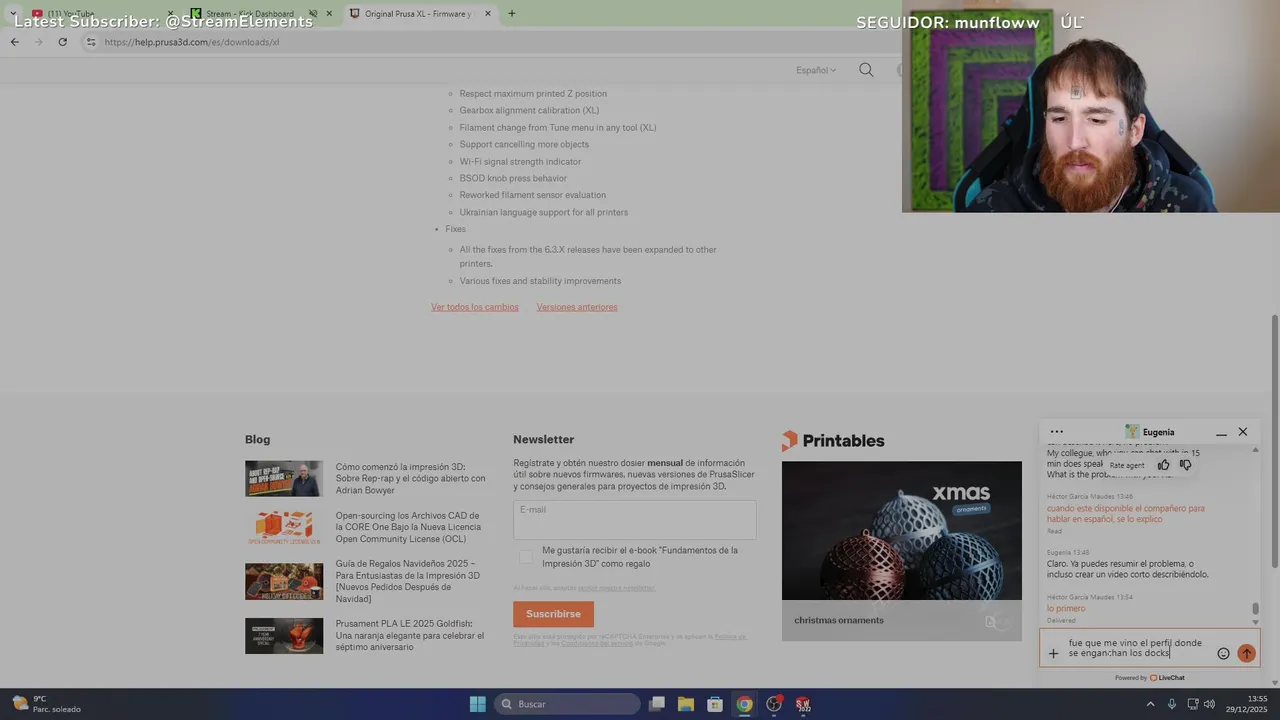Open the volume speaker tray icon
The width and height of the screenshot is (1280, 720).
click(x=1209, y=704)
